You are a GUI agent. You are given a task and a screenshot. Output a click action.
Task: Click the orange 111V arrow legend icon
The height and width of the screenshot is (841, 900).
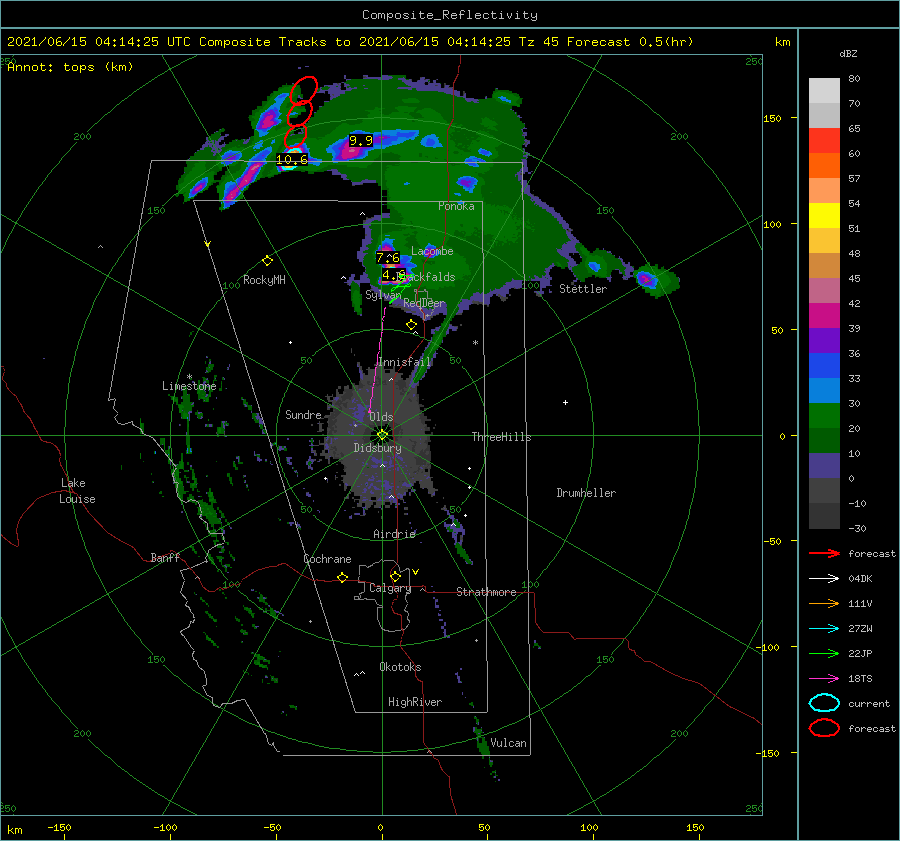(x=824, y=603)
